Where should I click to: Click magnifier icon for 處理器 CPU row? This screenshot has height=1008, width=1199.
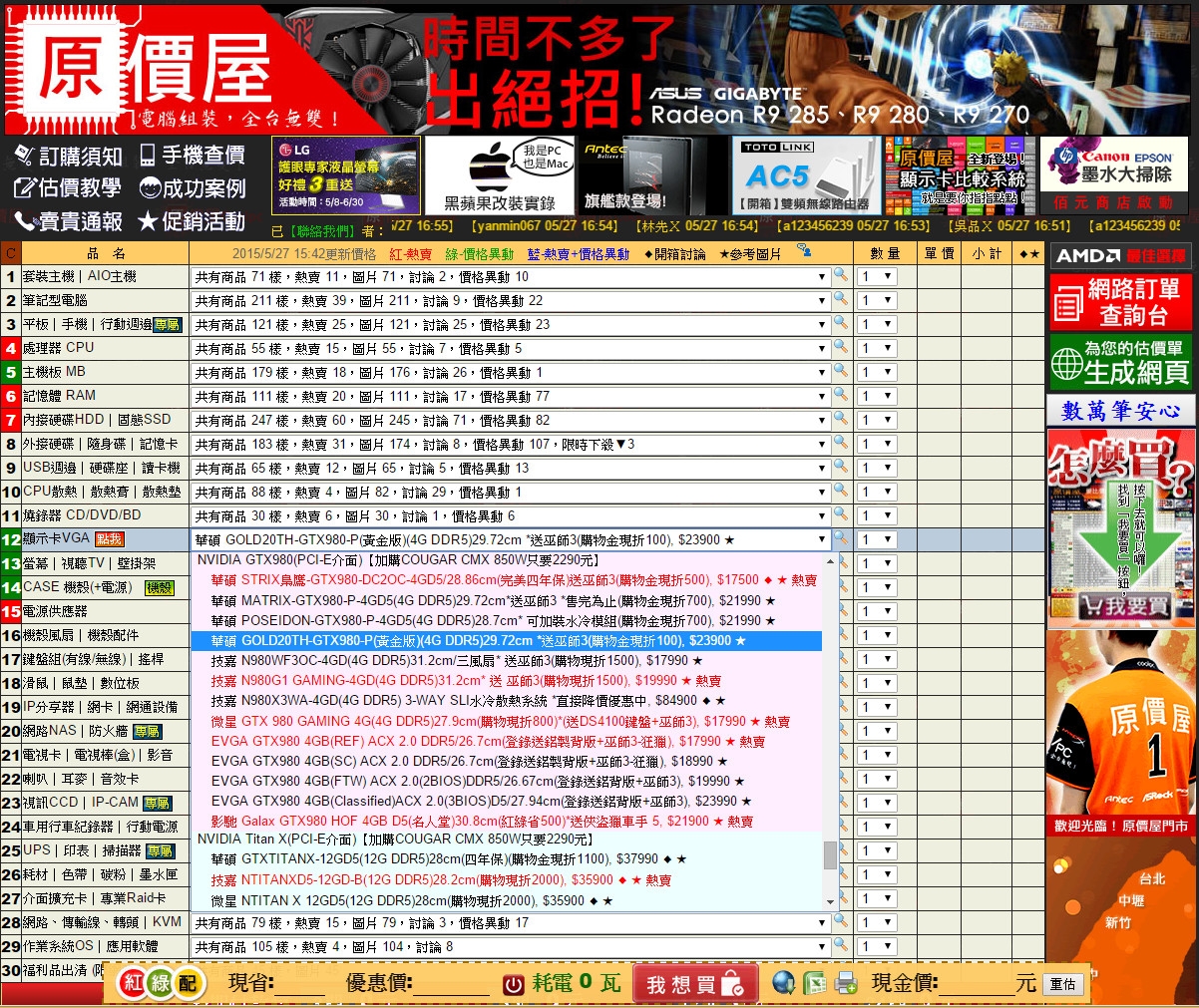pos(841,348)
